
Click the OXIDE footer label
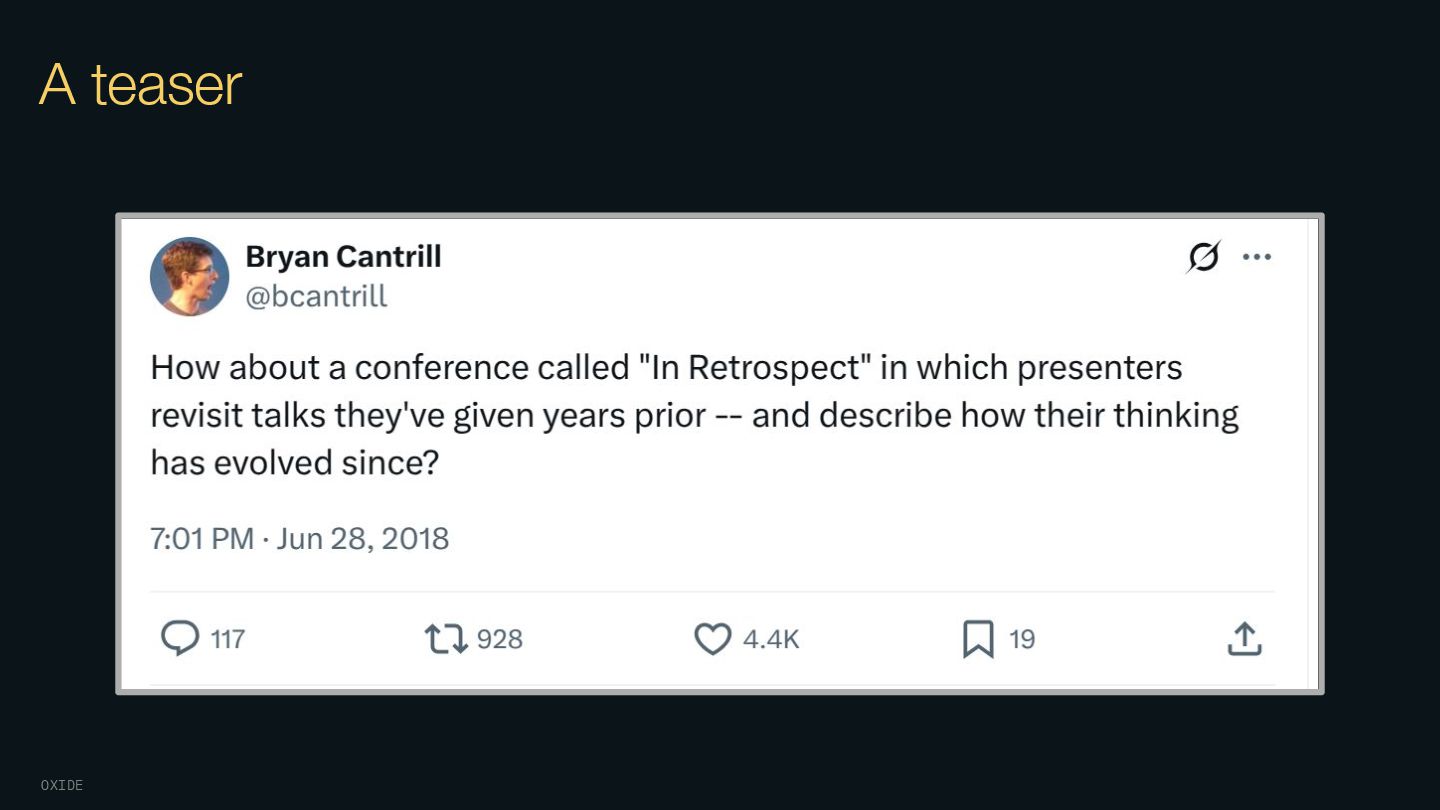click(62, 785)
